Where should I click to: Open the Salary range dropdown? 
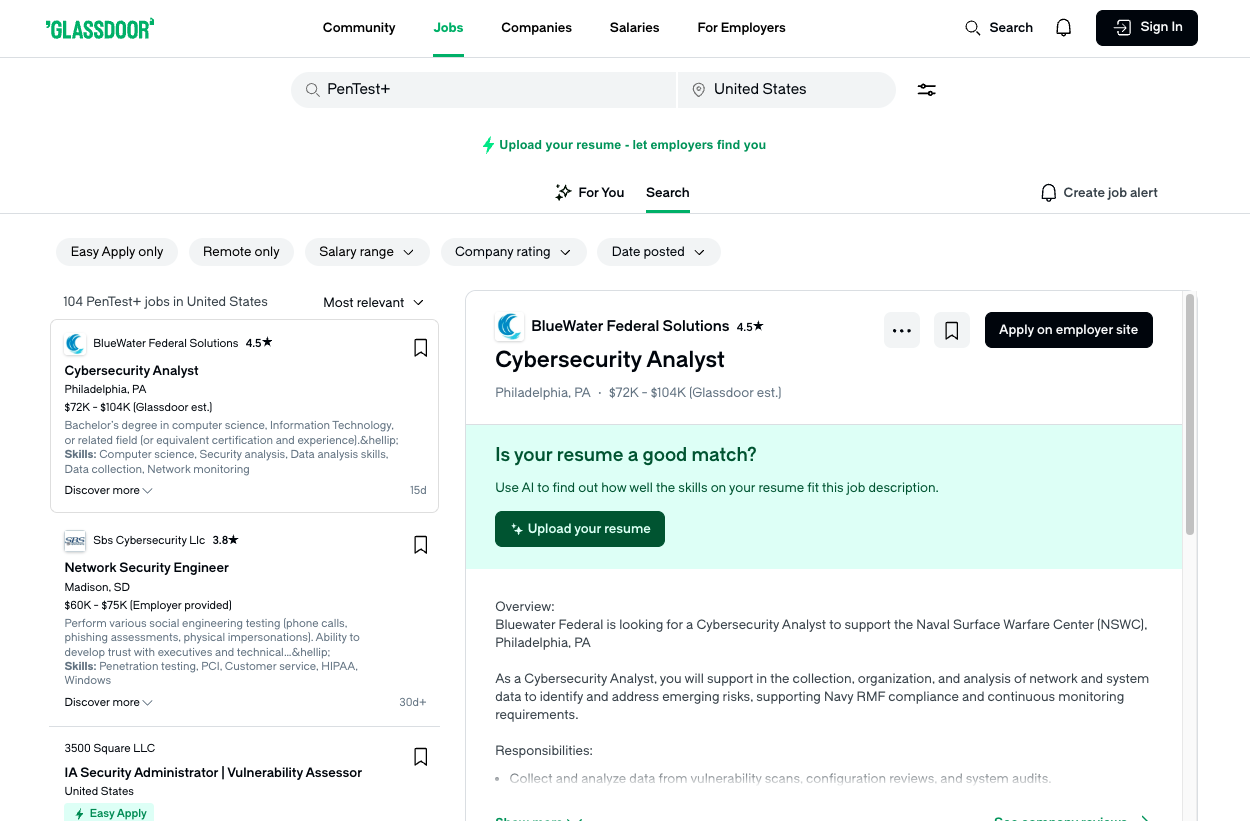pos(367,251)
